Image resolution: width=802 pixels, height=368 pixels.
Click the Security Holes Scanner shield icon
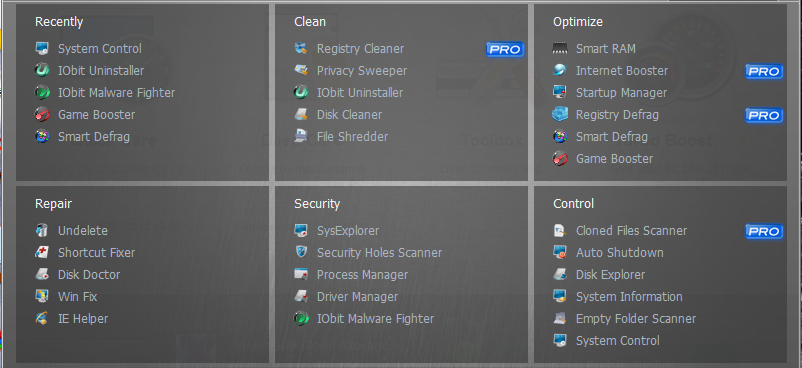pyautogui.click(x=301, y=252)
